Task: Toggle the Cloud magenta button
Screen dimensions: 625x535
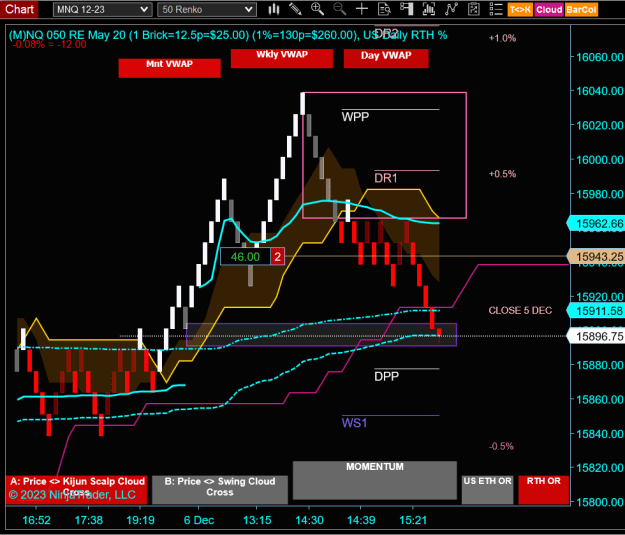Action: coord(549,10)
